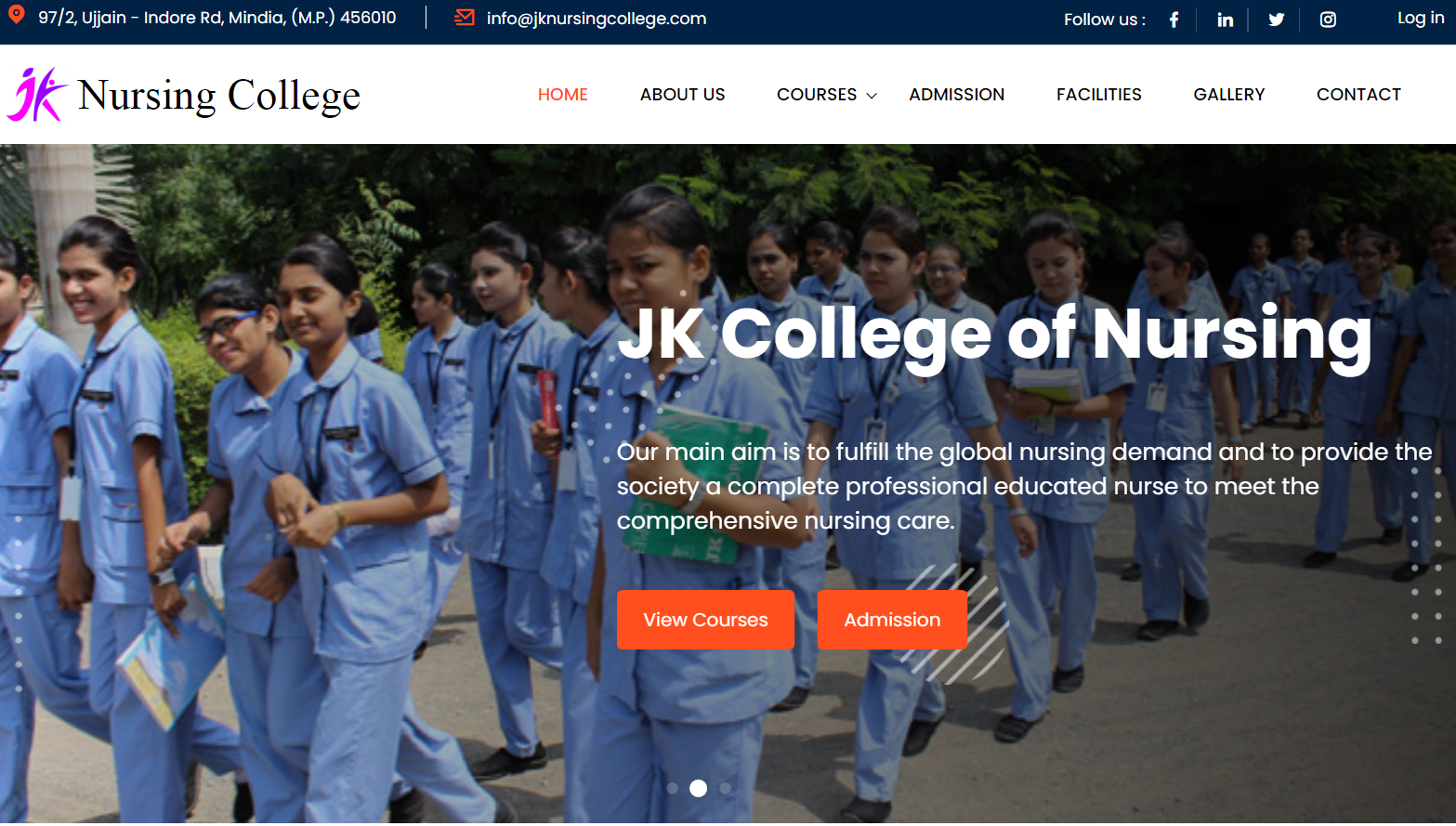
Task: Select the active middle carousel dot
Action: (698, 788)
